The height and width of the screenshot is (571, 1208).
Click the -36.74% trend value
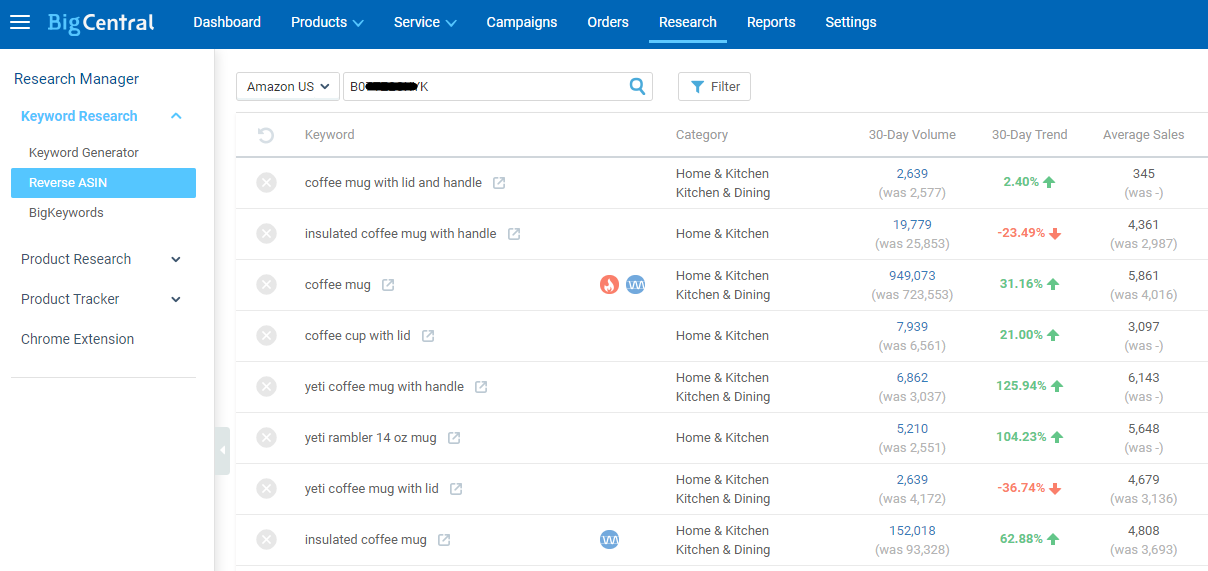tap(1021, 488)
